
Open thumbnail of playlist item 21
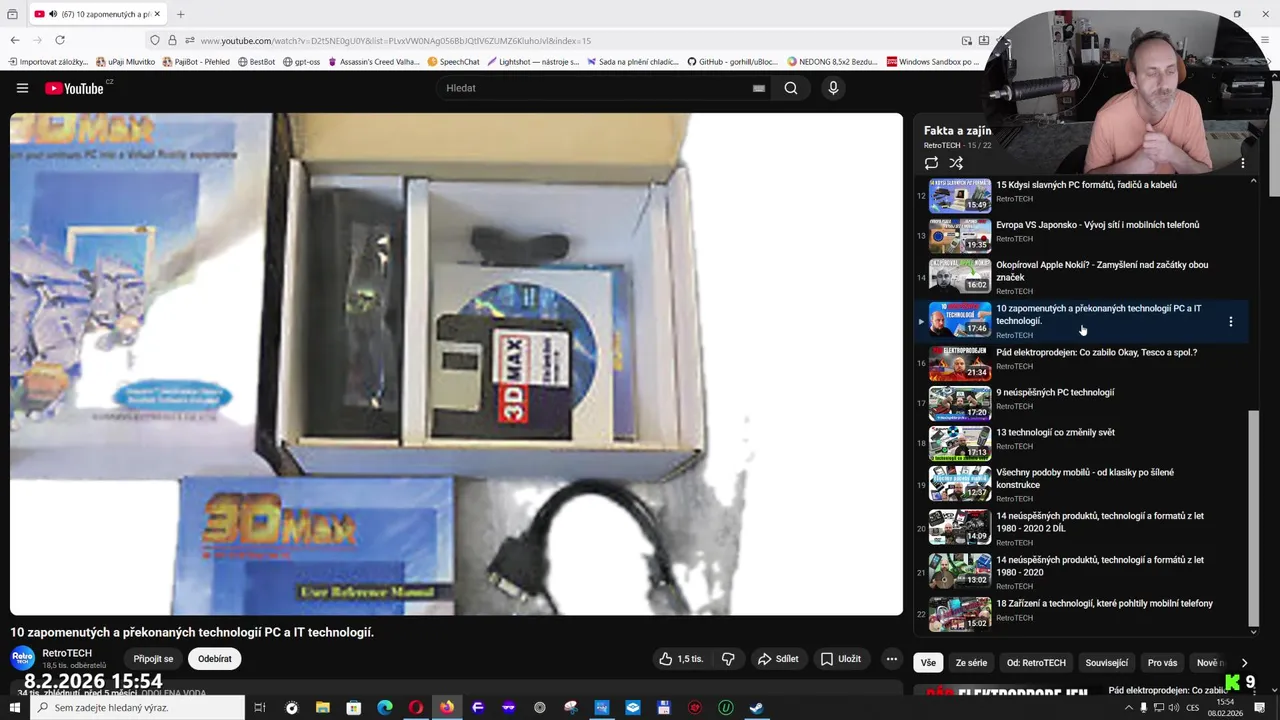pos(960,570)
